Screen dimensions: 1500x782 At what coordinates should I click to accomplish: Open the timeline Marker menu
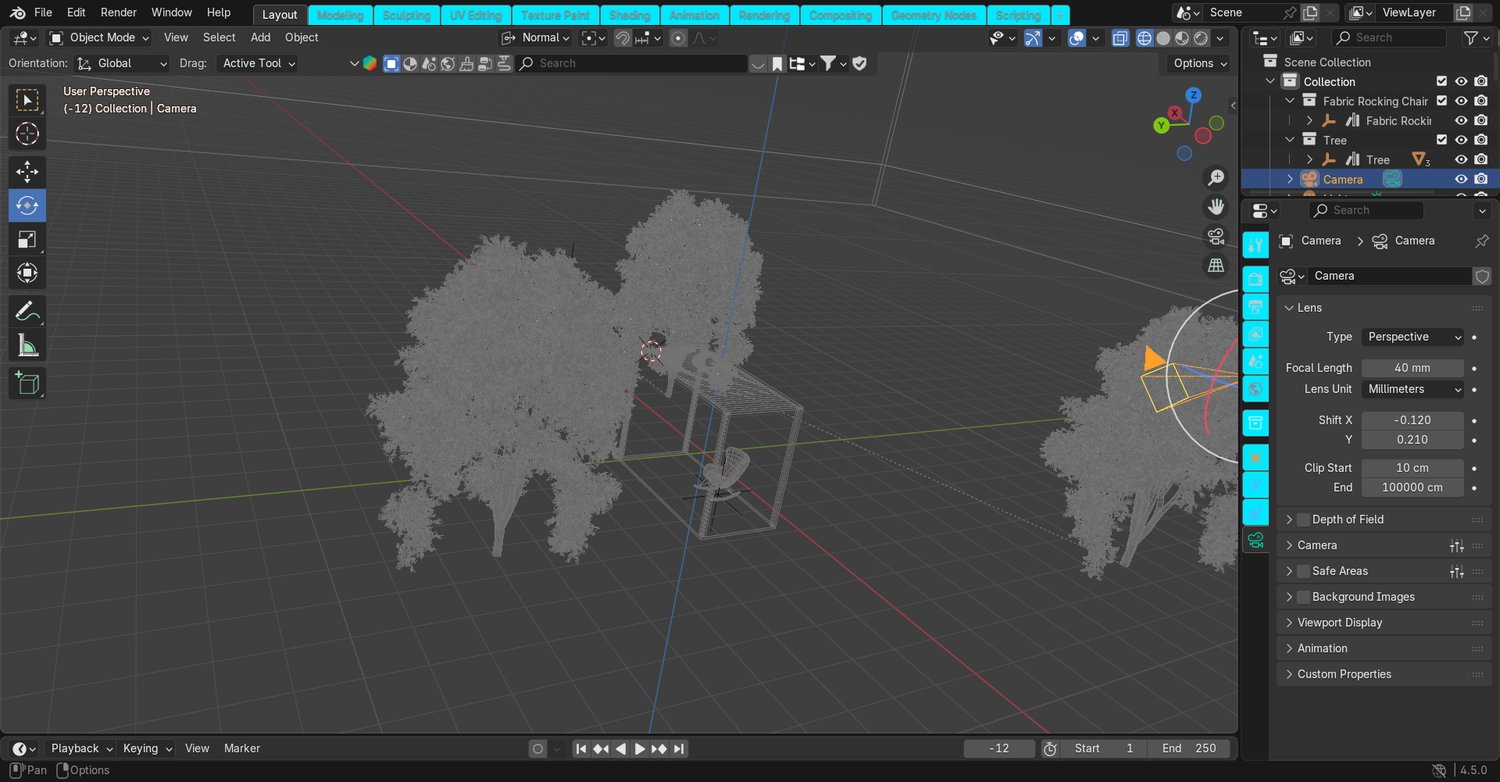pos(242,748)
